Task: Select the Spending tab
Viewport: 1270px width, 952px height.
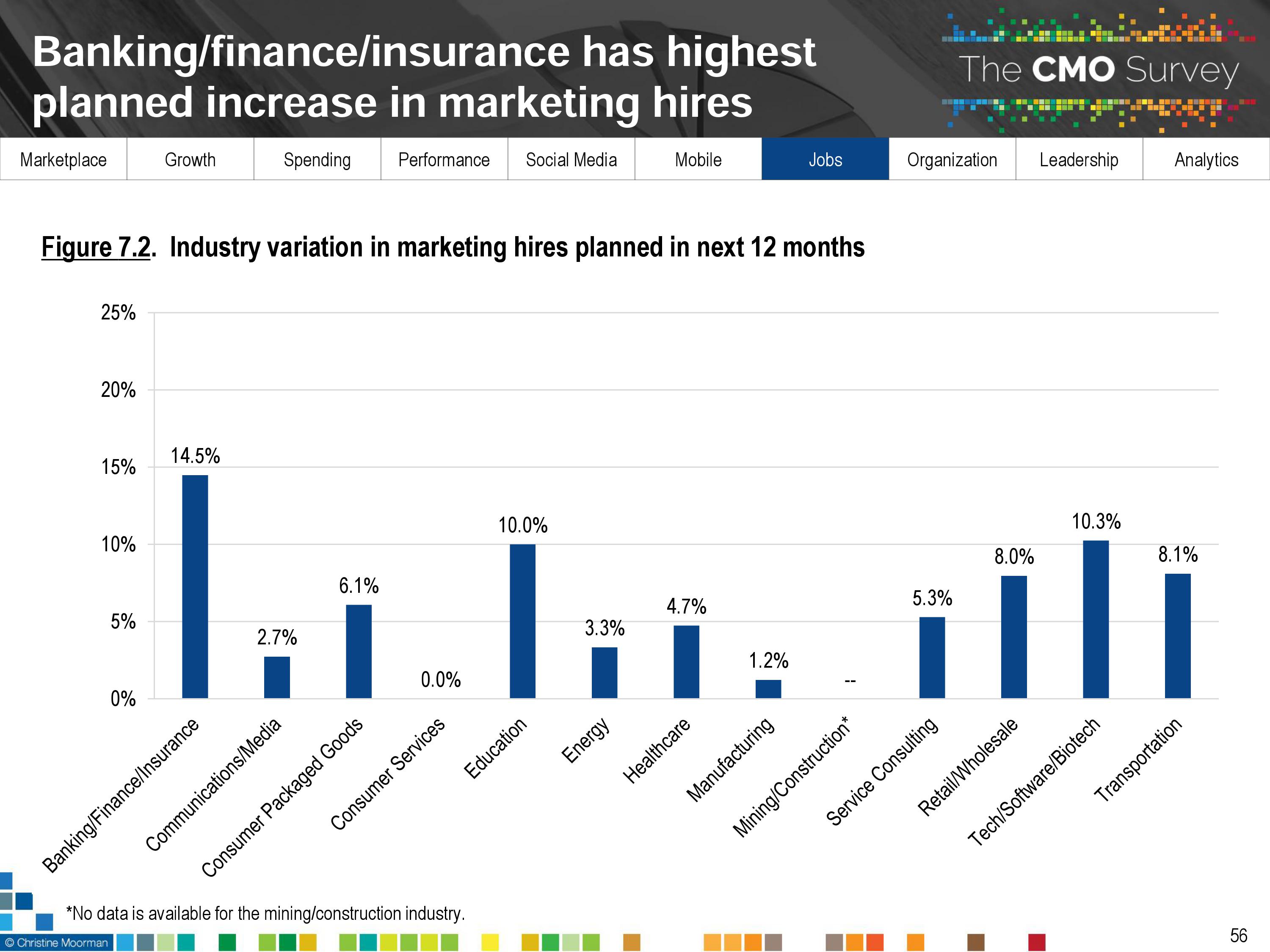Action: click(317, 160)
